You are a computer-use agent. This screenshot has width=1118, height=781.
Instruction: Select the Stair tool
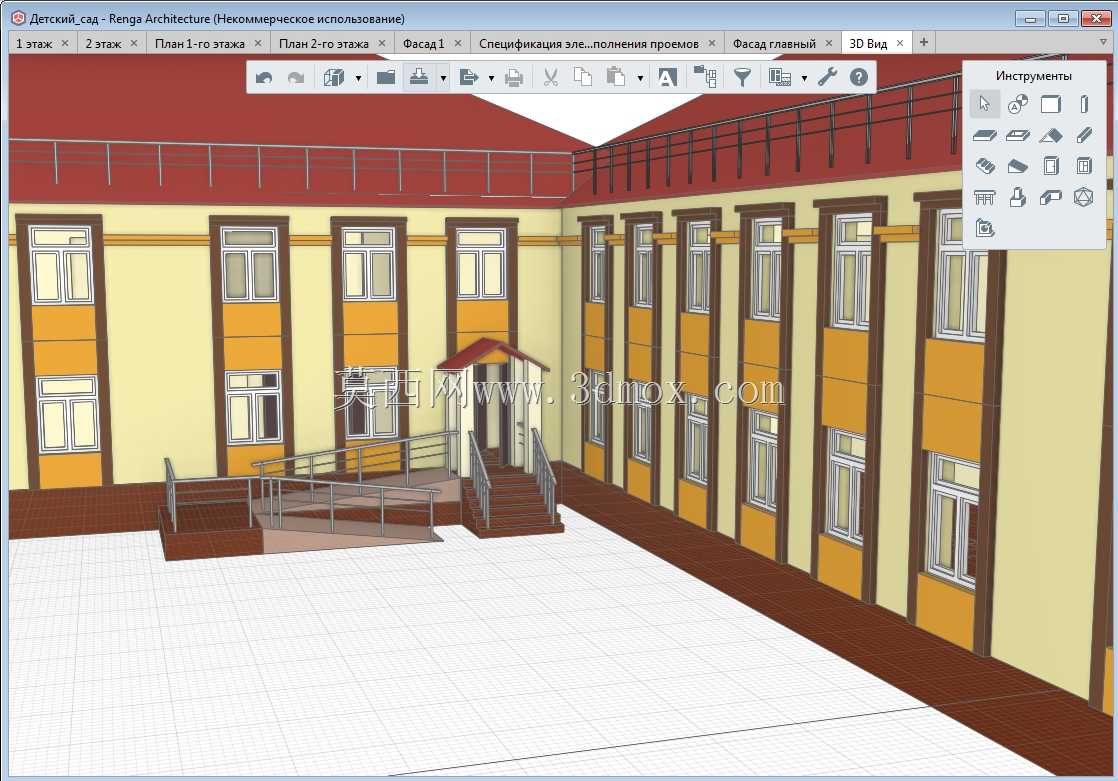(985, 166)
